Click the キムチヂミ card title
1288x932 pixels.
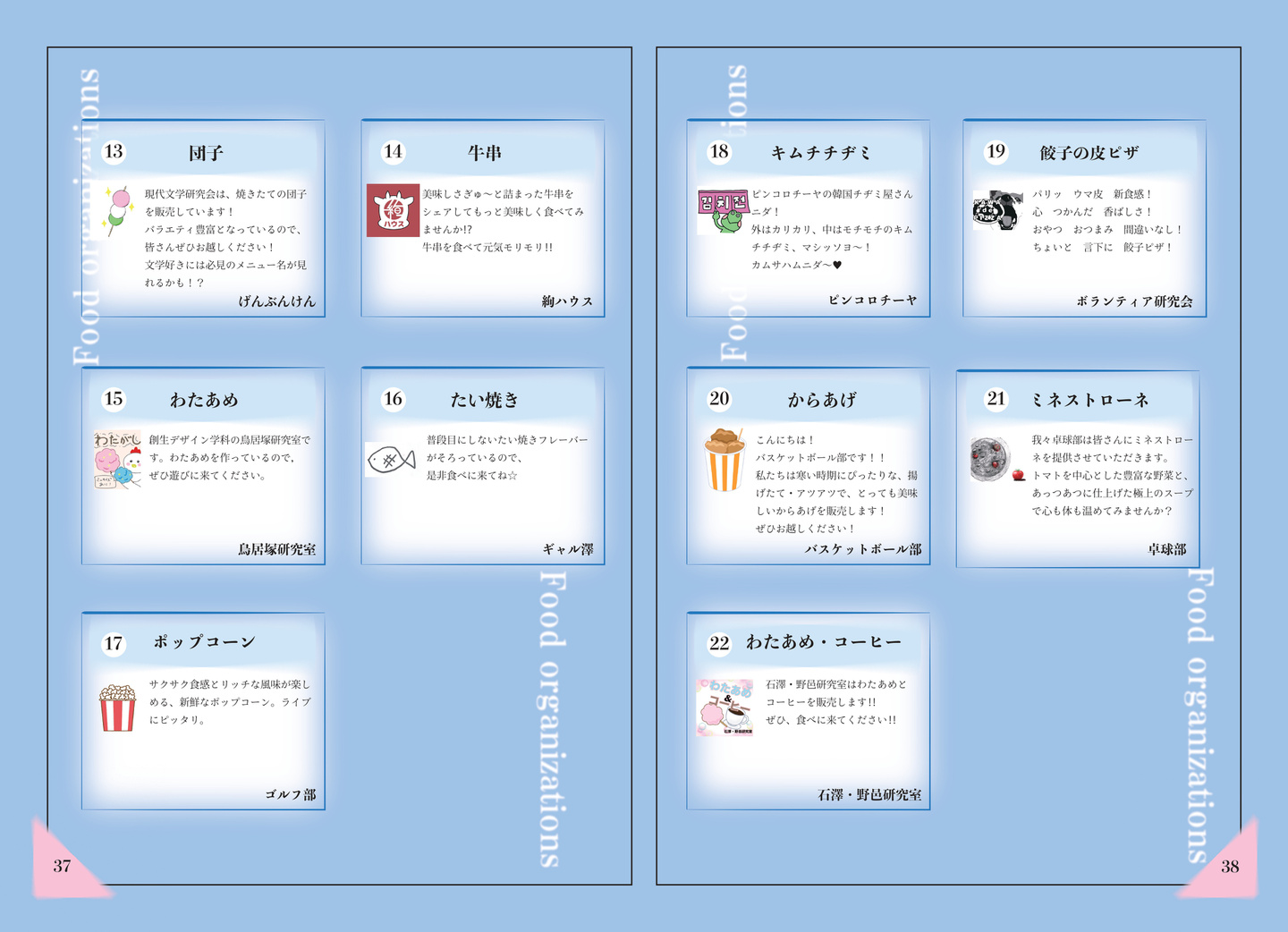(x=821, y=153)
